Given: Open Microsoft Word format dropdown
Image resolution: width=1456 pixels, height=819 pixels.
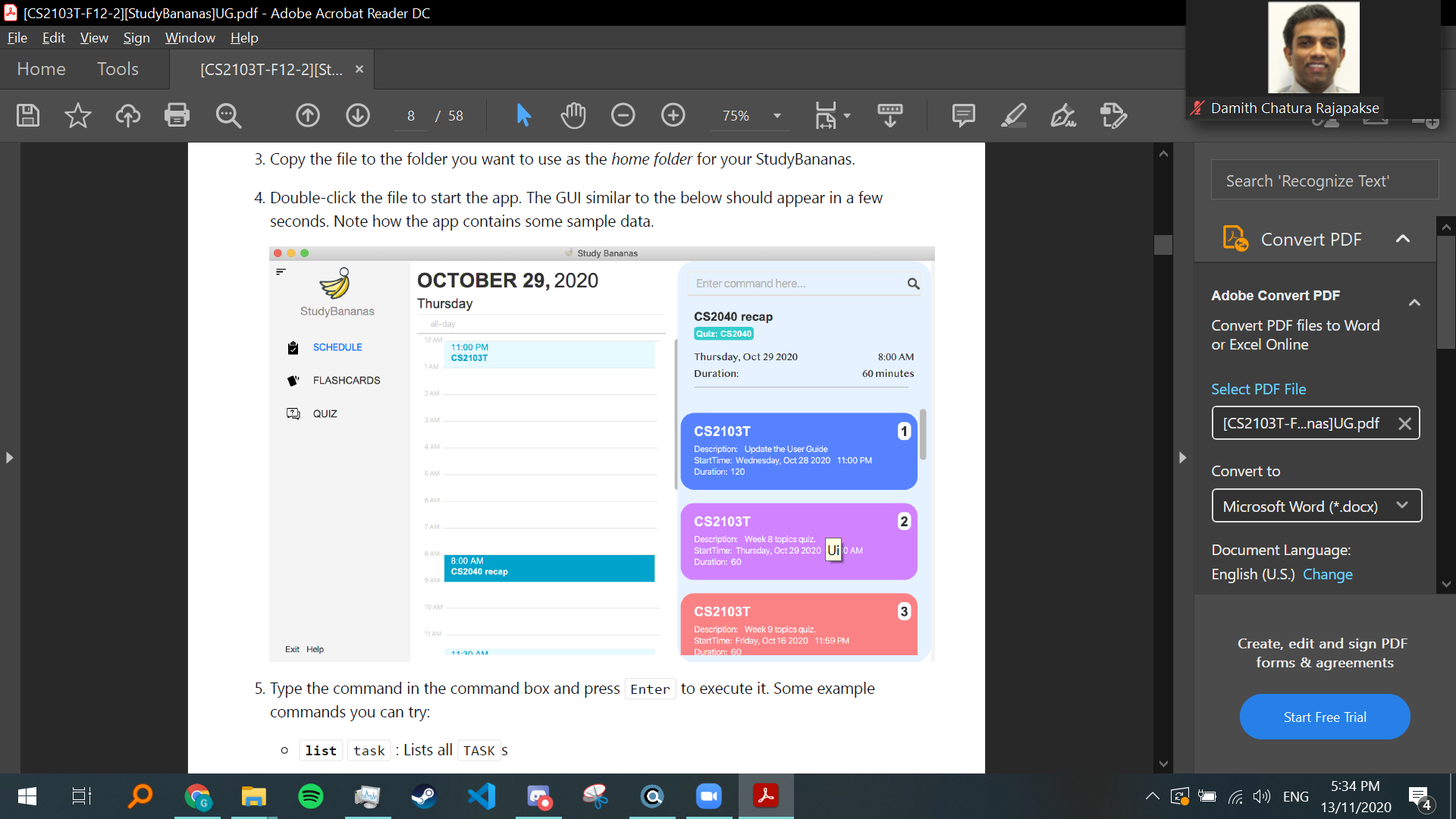Looking at the screenshot, I should [1316, 506].
